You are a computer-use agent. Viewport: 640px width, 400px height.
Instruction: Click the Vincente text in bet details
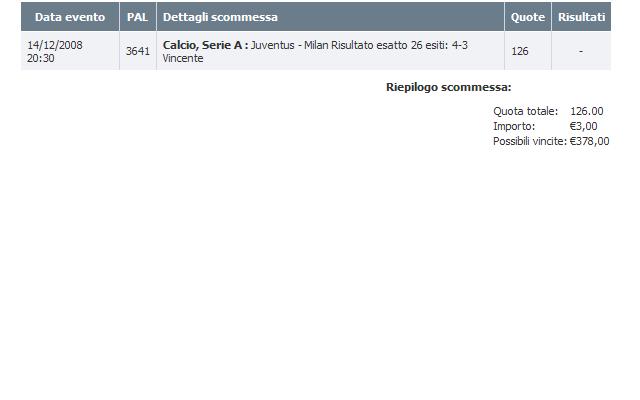(x=183, y=58)
